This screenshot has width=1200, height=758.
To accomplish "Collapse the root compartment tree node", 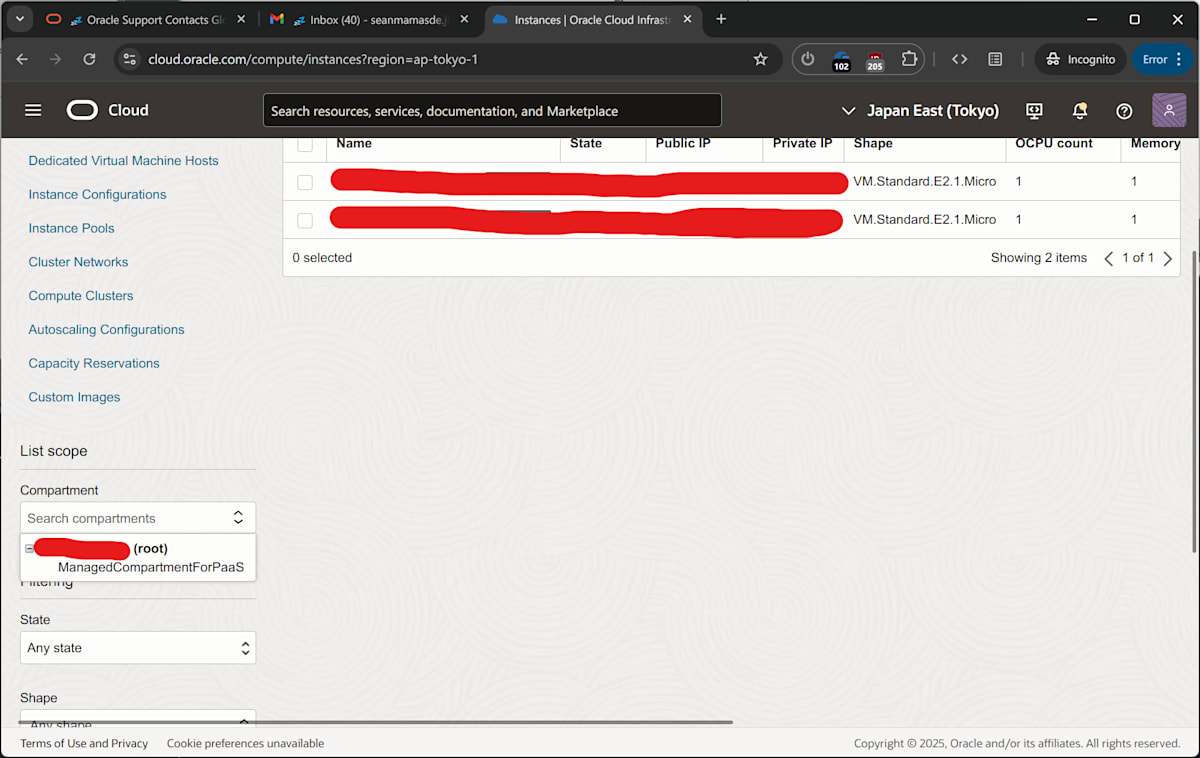I will [x=29, y=549].
